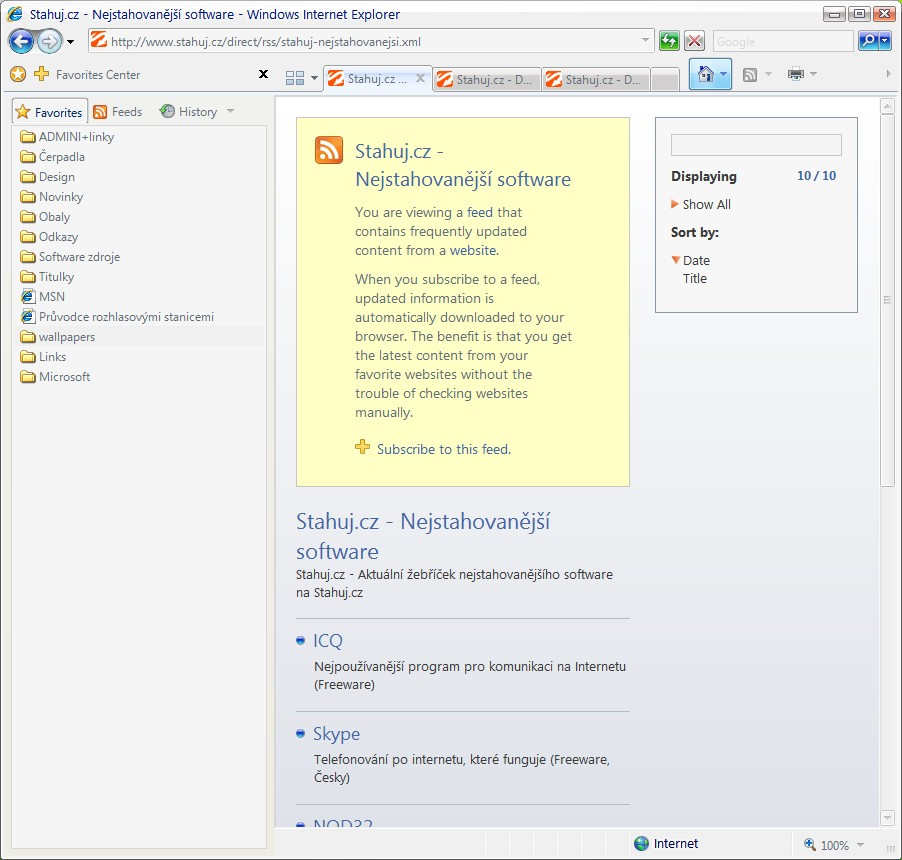
Task: Select the Favorites tab in Favorites Center
Action: (49, 112)
